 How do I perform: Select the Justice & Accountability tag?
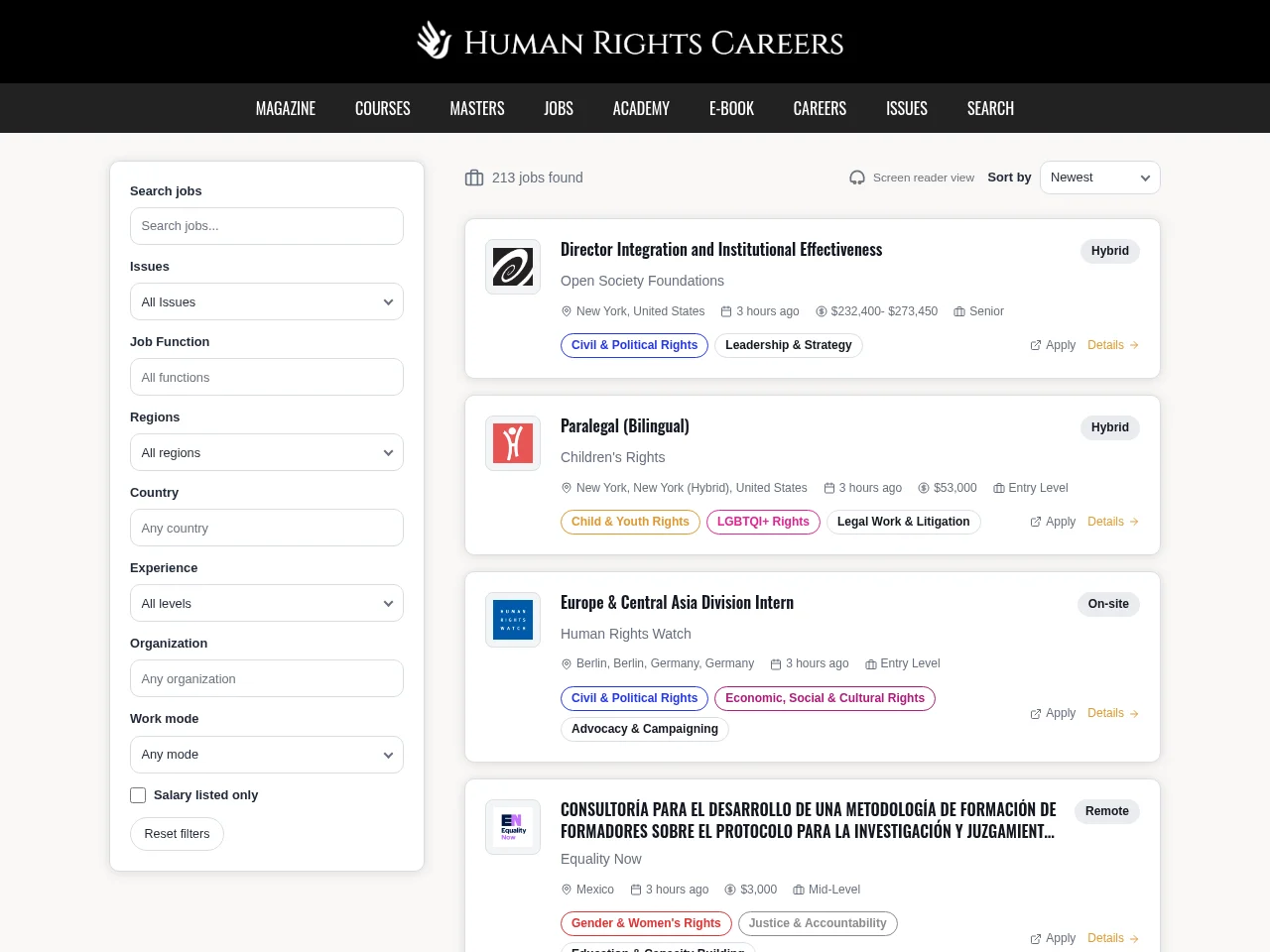(818, 923)
